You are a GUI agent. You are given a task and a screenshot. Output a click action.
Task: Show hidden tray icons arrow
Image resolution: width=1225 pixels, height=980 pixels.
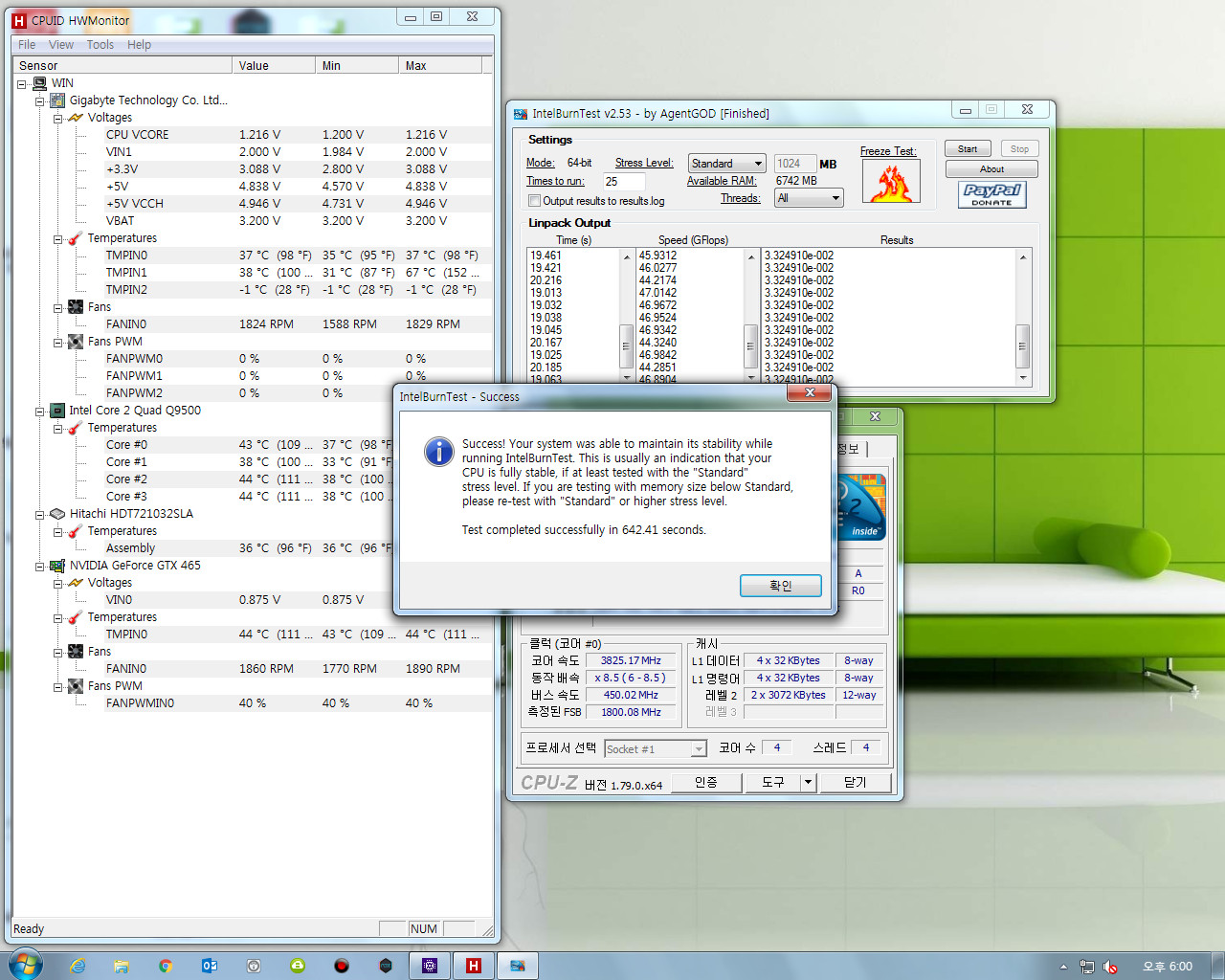pos(1063,967)
